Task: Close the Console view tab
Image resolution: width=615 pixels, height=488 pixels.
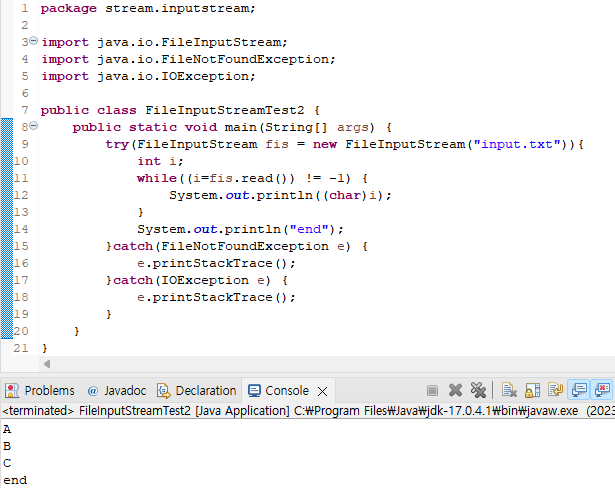Action: (322, 391)
